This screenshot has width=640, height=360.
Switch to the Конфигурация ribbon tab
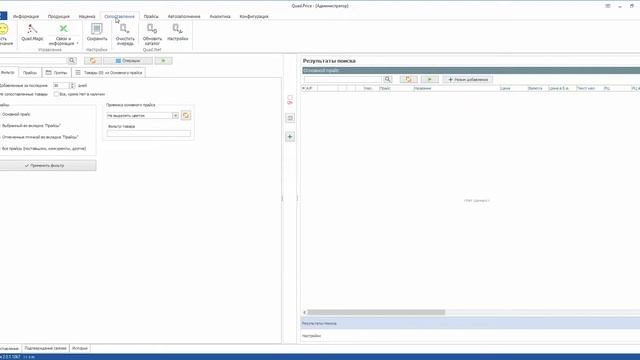pos(254,16)
